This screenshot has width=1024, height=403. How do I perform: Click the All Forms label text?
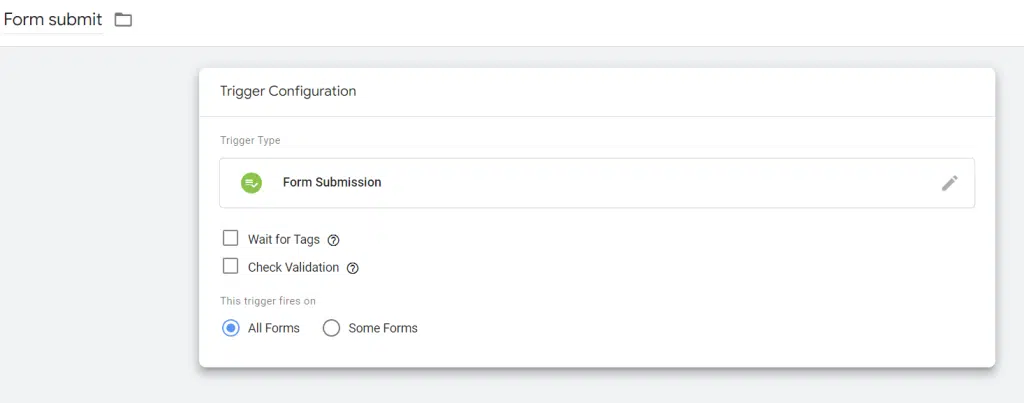point(274,328)
